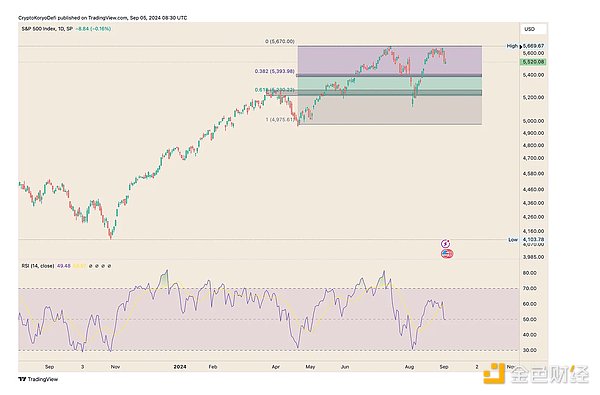The width and height of the screenshot is (600, 395).
Task: Click the 3,985.00 price axis label
Action: click(533, 257)
